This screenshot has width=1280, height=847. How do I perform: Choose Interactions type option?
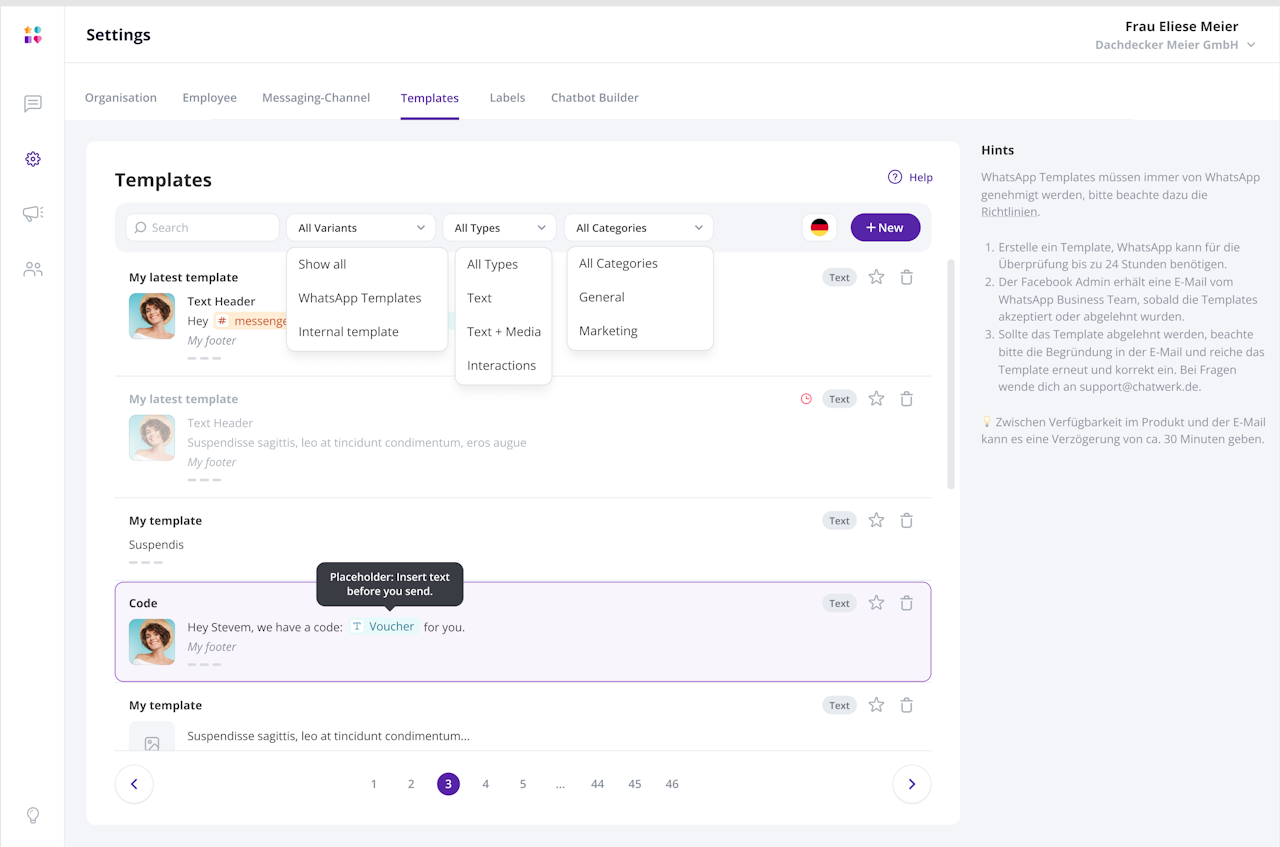click(x=503, y=366)
